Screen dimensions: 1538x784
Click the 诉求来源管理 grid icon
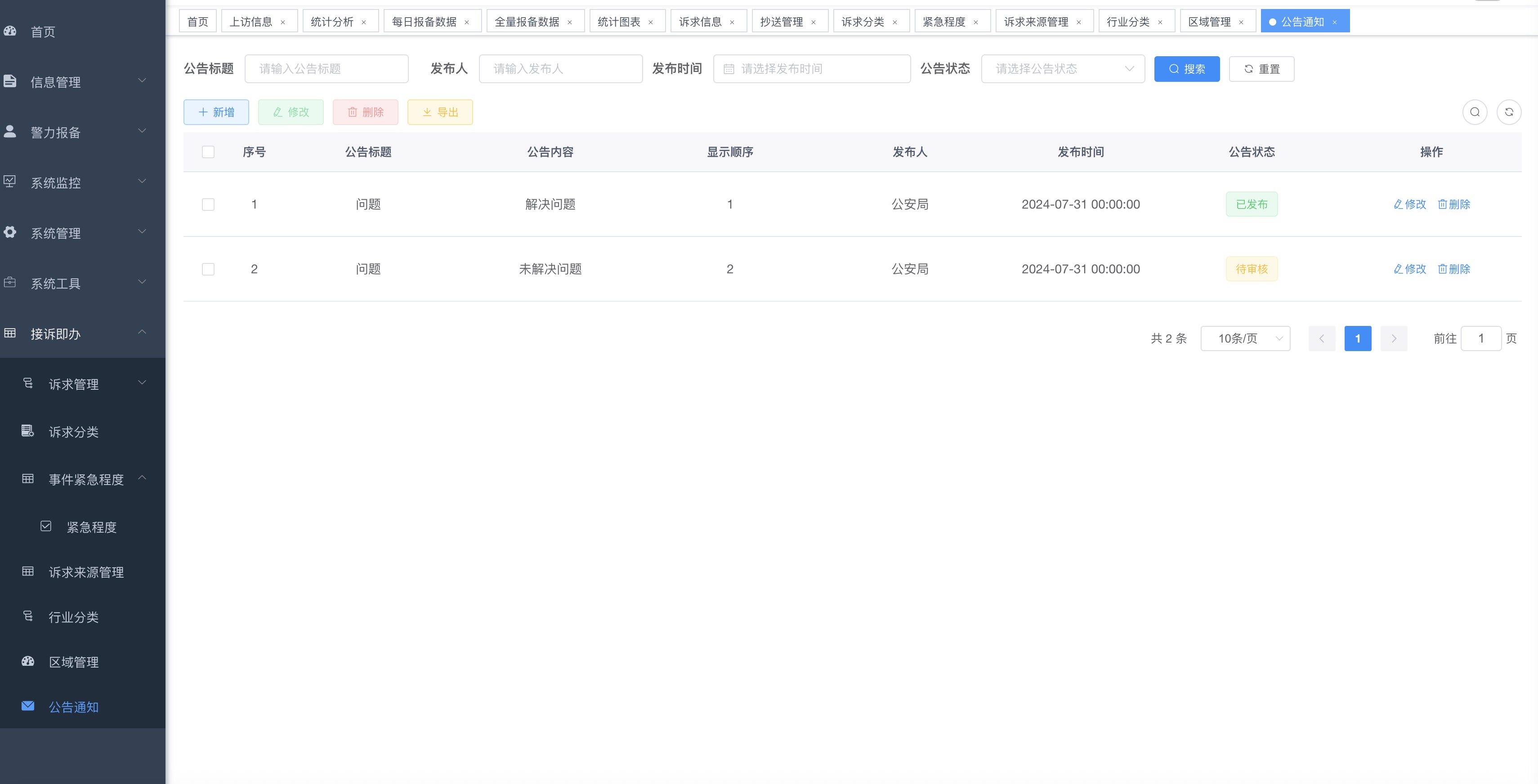(28, 572)
